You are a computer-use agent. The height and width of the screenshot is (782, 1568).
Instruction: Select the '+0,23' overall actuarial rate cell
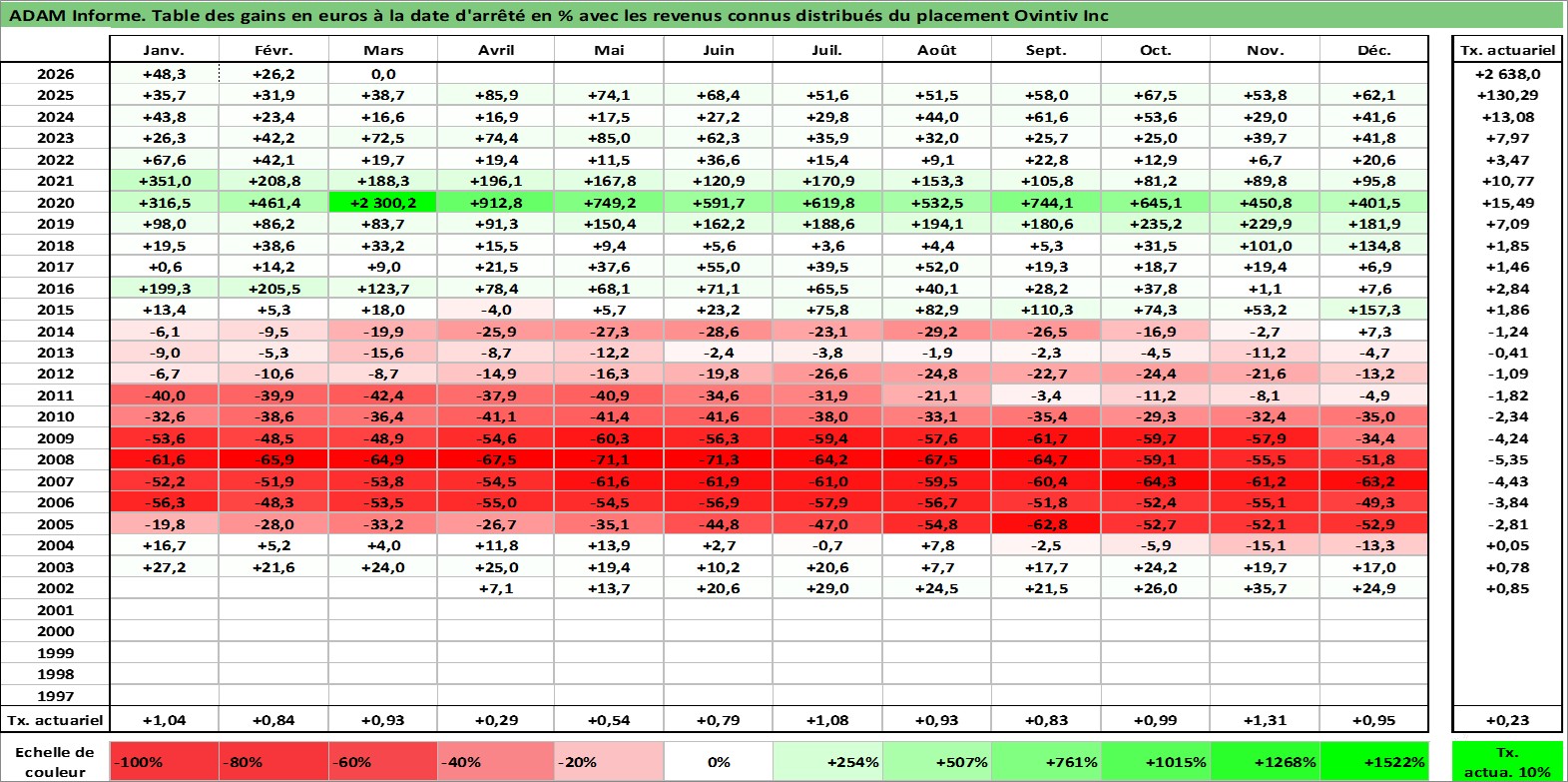click(x=1507, y=720)
